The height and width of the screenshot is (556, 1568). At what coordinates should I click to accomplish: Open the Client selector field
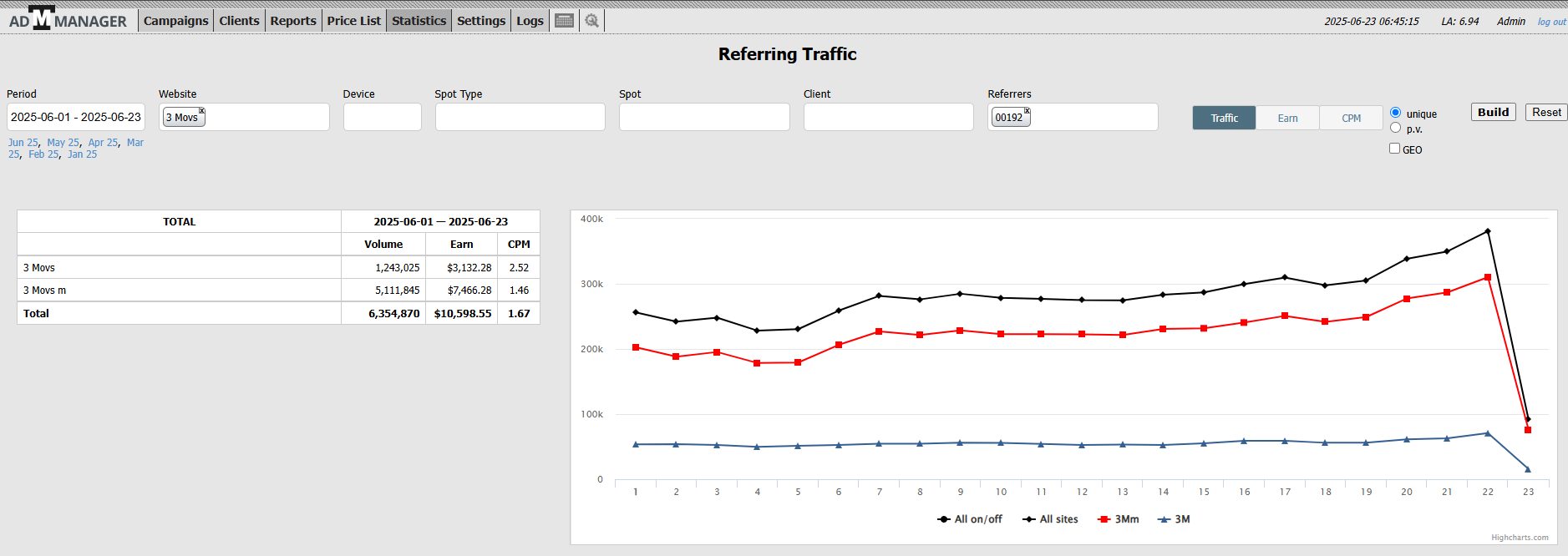(889, 117)
